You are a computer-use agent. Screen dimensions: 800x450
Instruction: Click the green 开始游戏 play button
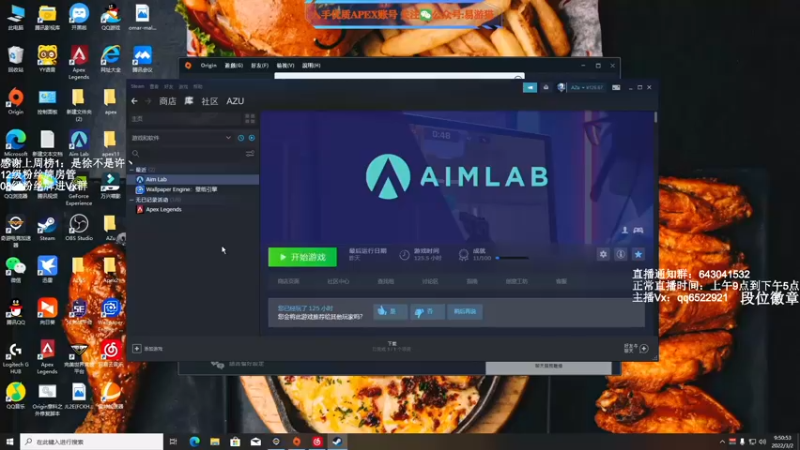303,257
